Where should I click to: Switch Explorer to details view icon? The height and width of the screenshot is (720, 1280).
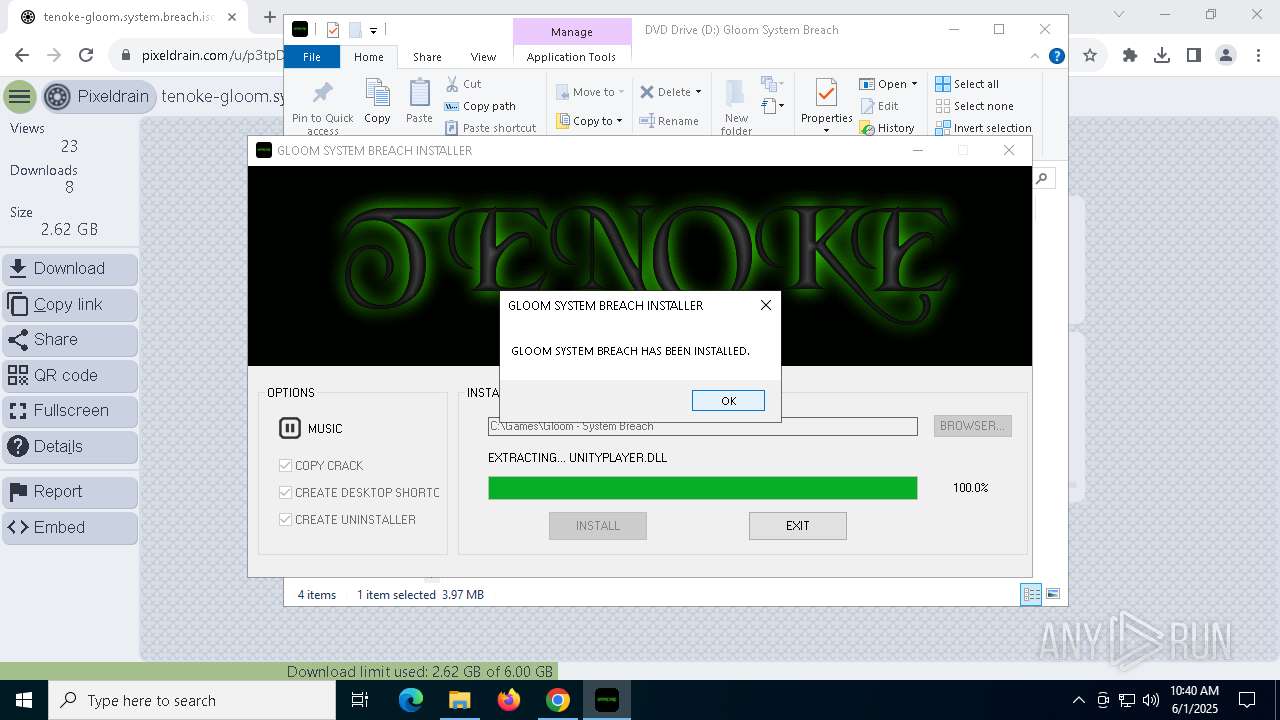(1031, 594)
